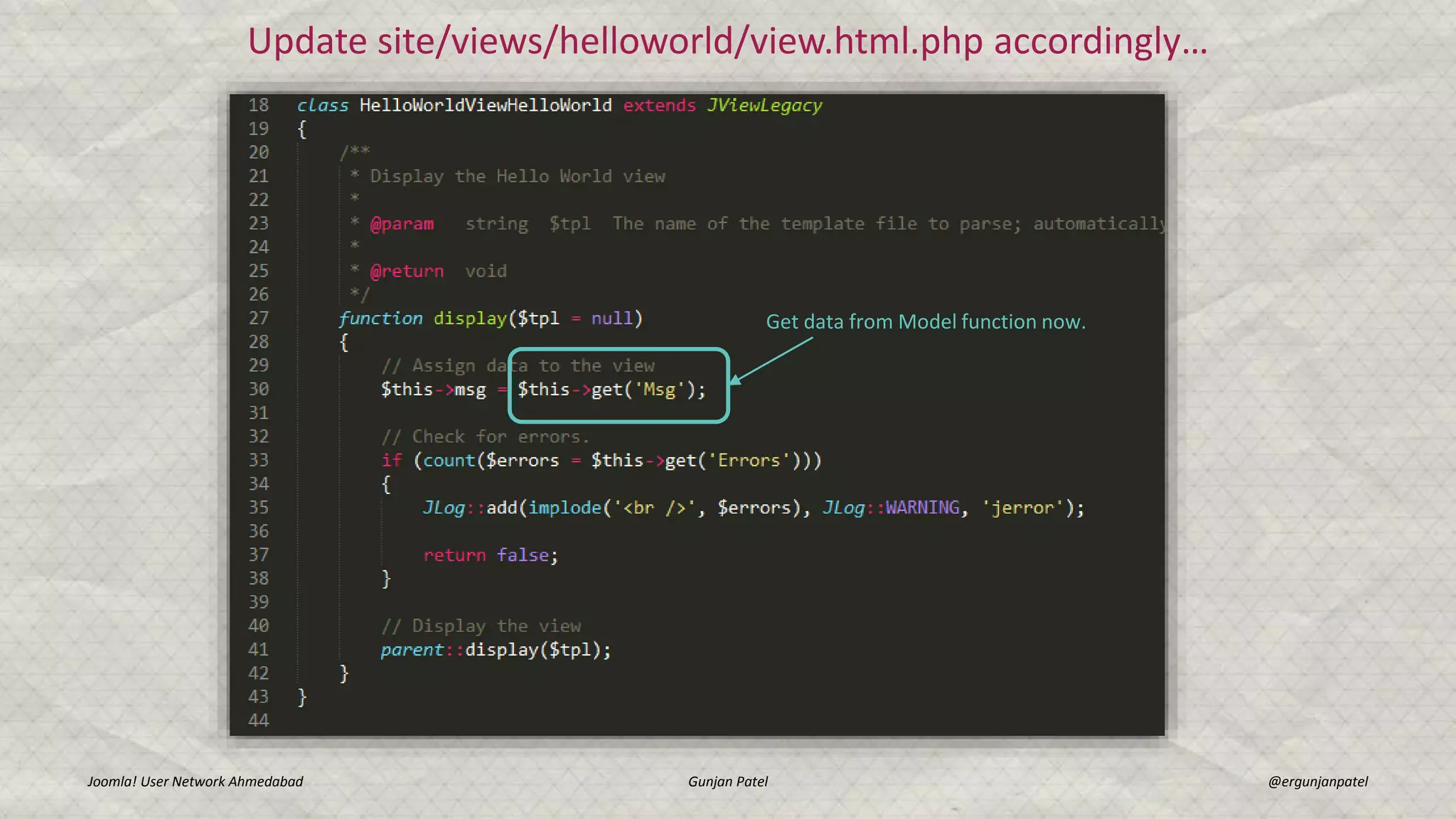The height and width of the screenshot is (819, 1456).
Task: Click line number 44 in the gutter
Action: pos(259,720)
